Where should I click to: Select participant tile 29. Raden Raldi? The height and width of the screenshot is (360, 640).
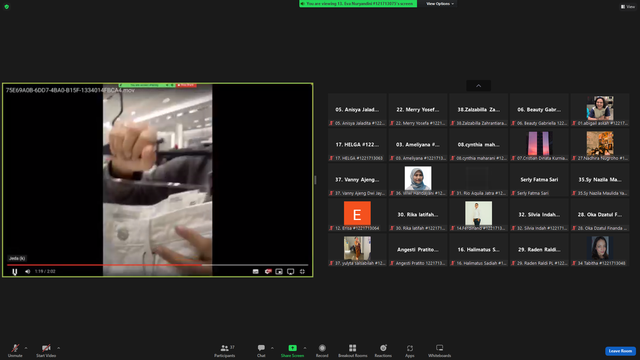539,250
